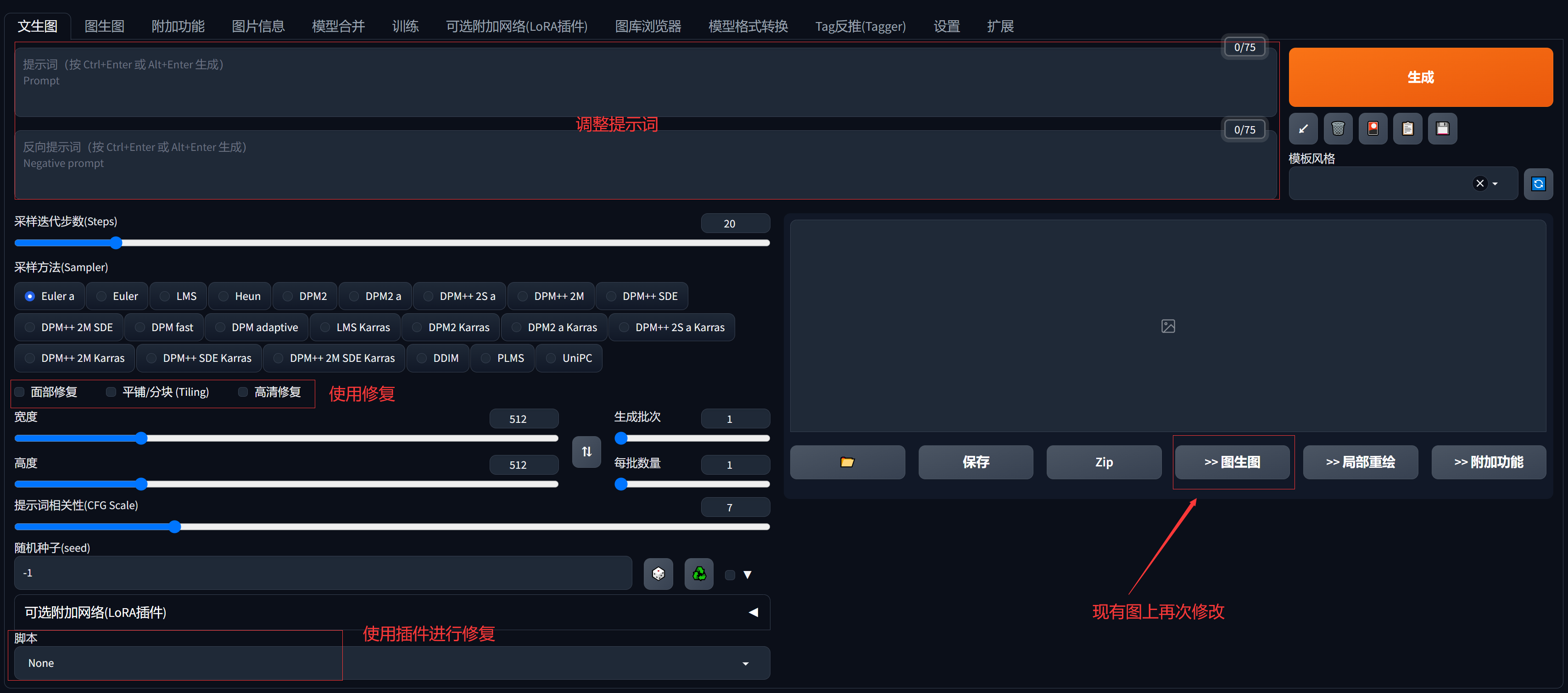Screen dimensions: 1568x693
Task: Select the DDIM sampler
Action: pos(438,358)
